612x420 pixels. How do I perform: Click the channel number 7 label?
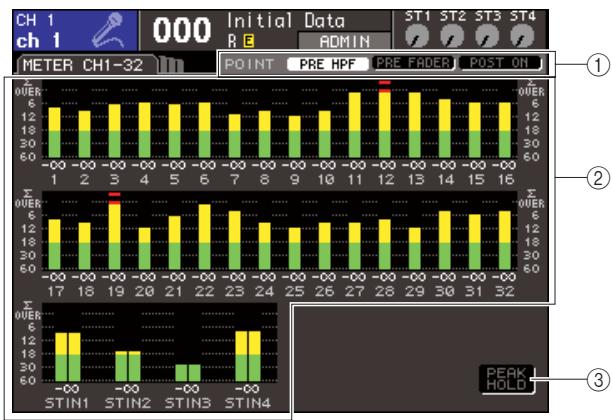[235, 180]
